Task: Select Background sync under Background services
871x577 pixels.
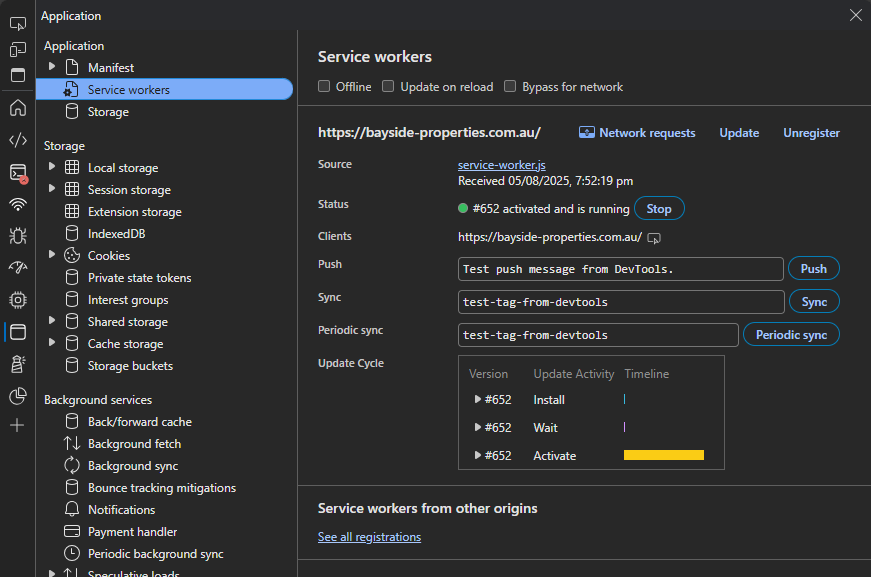Action: (132, 466)
